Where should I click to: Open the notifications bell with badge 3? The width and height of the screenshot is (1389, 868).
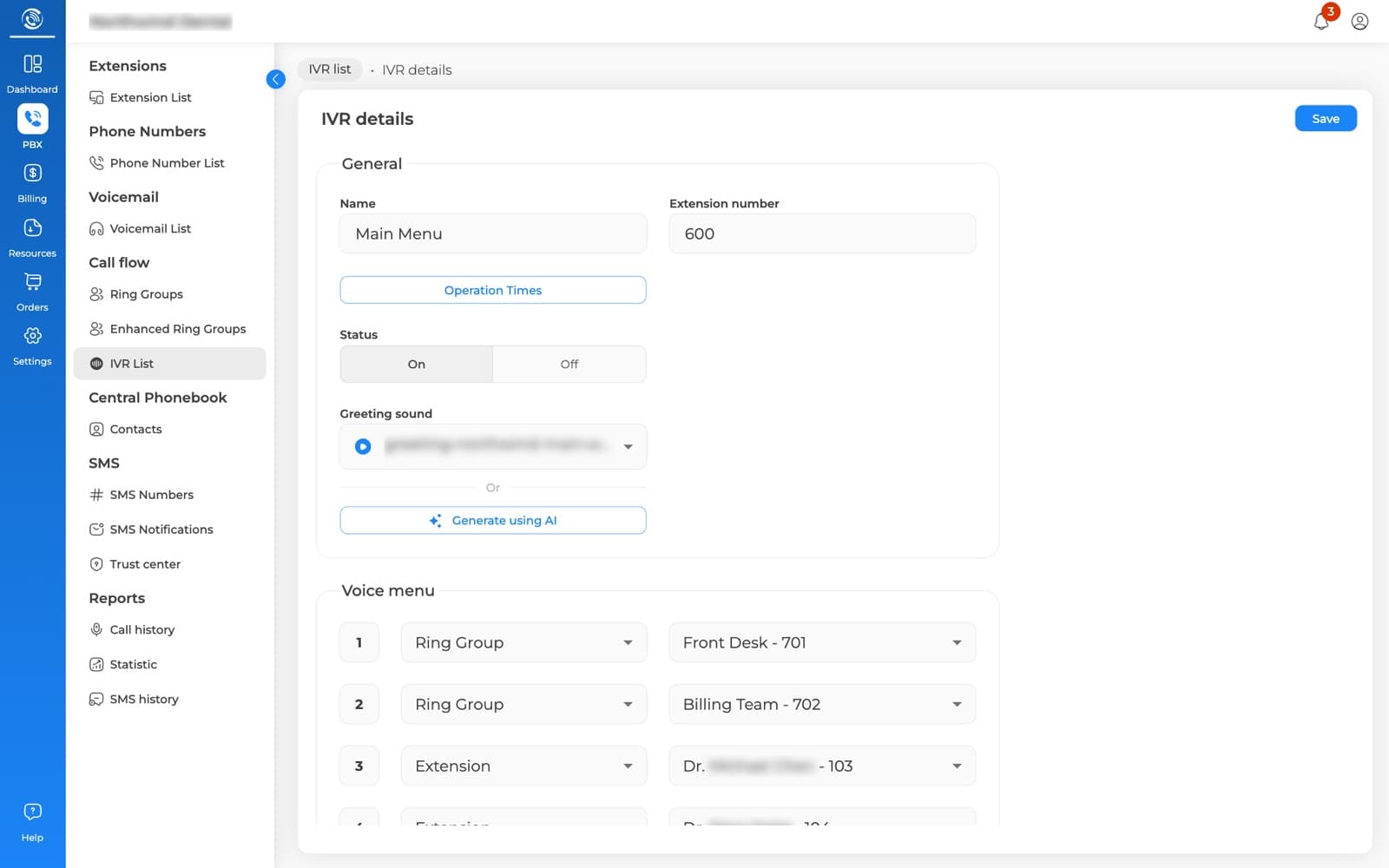1322,20
